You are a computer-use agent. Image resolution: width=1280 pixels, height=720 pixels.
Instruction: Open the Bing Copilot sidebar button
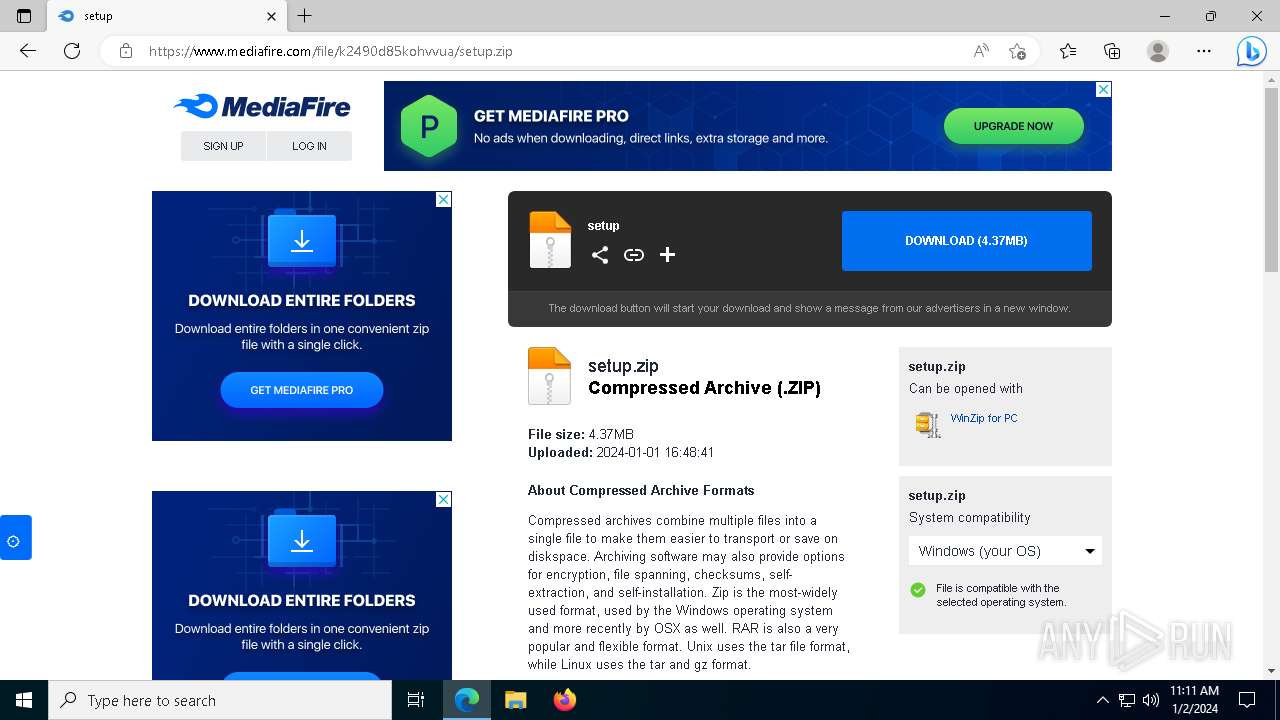tap(1251, 51)
